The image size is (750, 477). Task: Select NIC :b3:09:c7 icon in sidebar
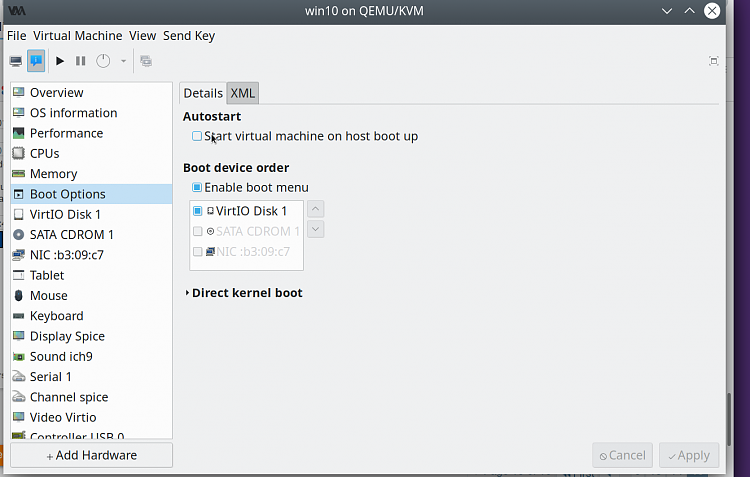click(x=19, y=255)
